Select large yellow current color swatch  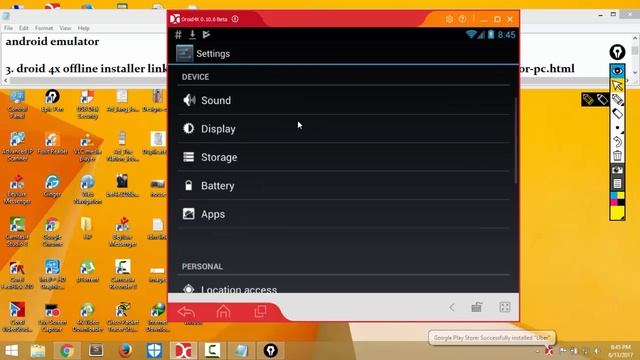click(x=617, y=213)
